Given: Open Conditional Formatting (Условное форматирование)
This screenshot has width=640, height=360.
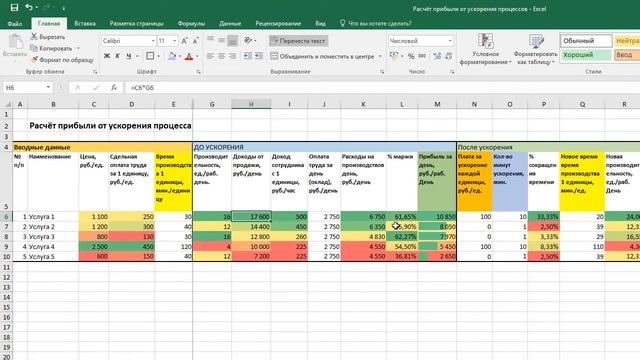Looking at the screenshot, I should tap(485, 49).
